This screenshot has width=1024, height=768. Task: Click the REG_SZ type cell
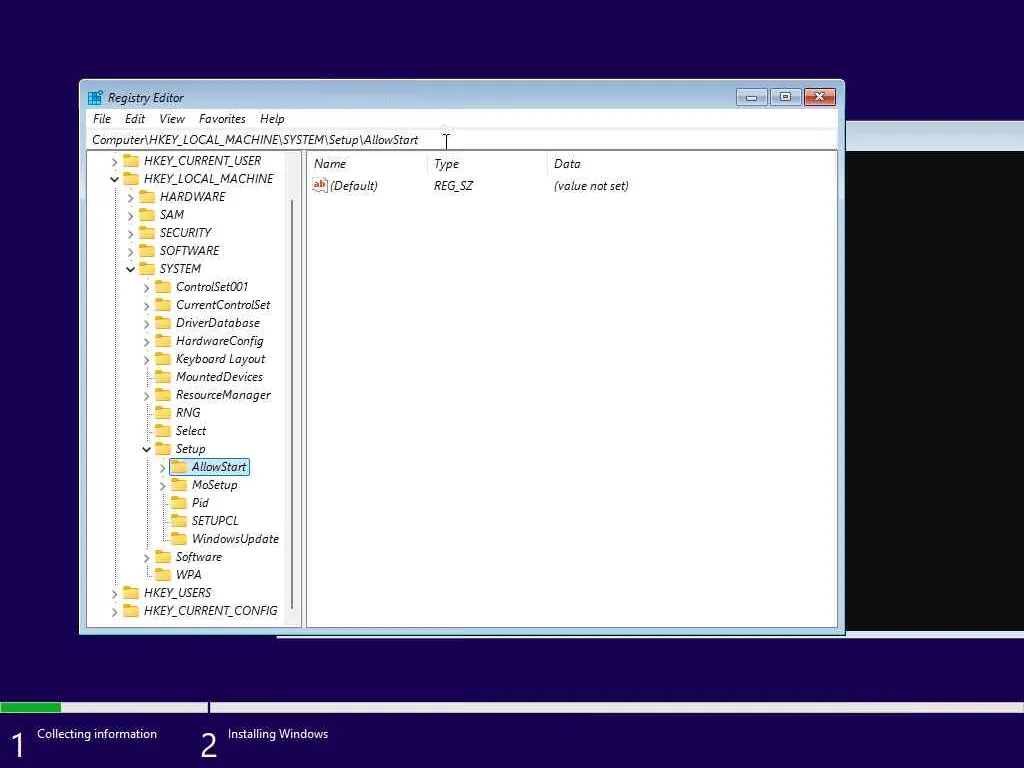453,185
